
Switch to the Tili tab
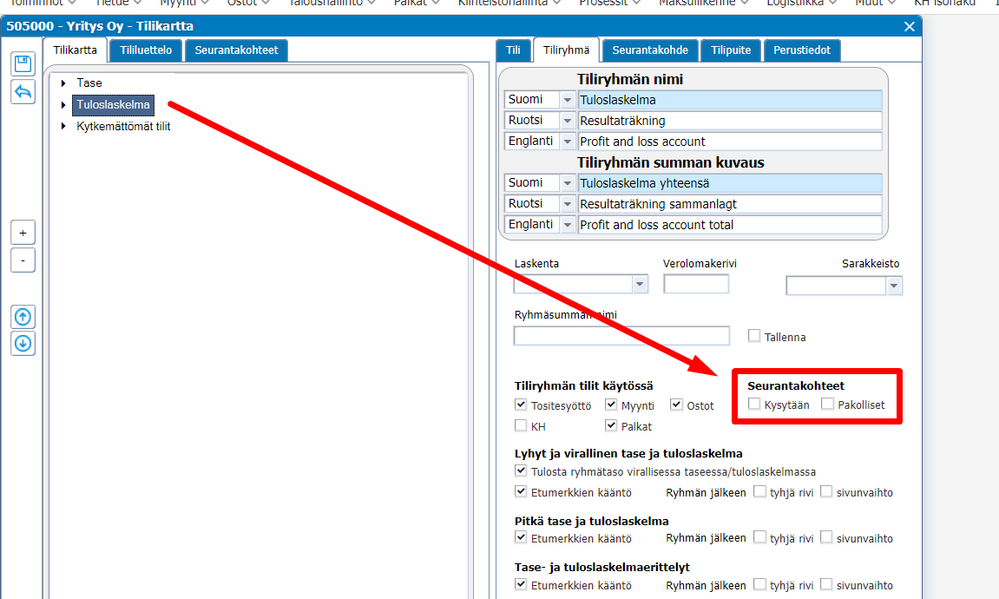coord(513,50)
